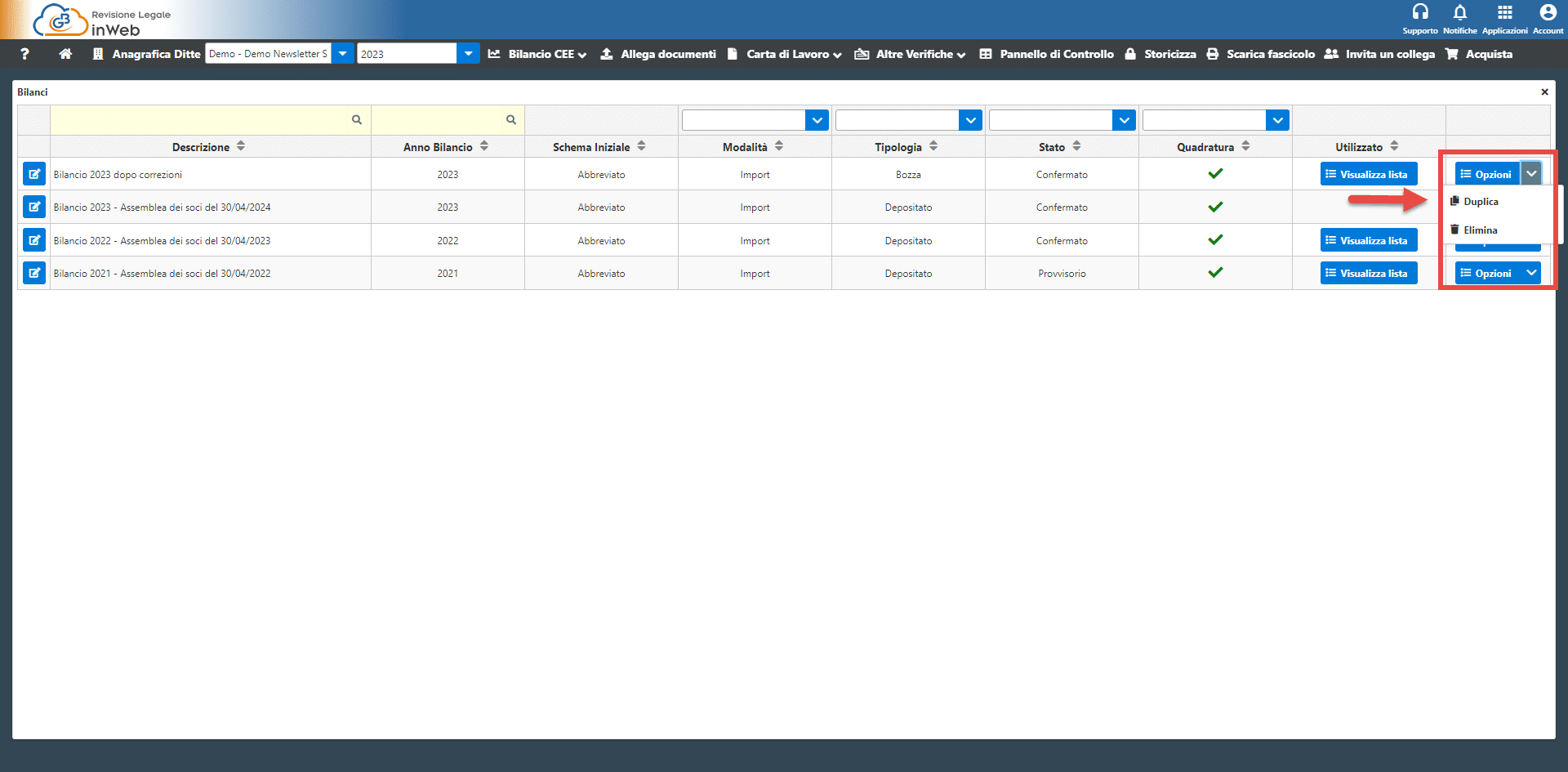Click Scarica fascicolo

click(1261, 54)
